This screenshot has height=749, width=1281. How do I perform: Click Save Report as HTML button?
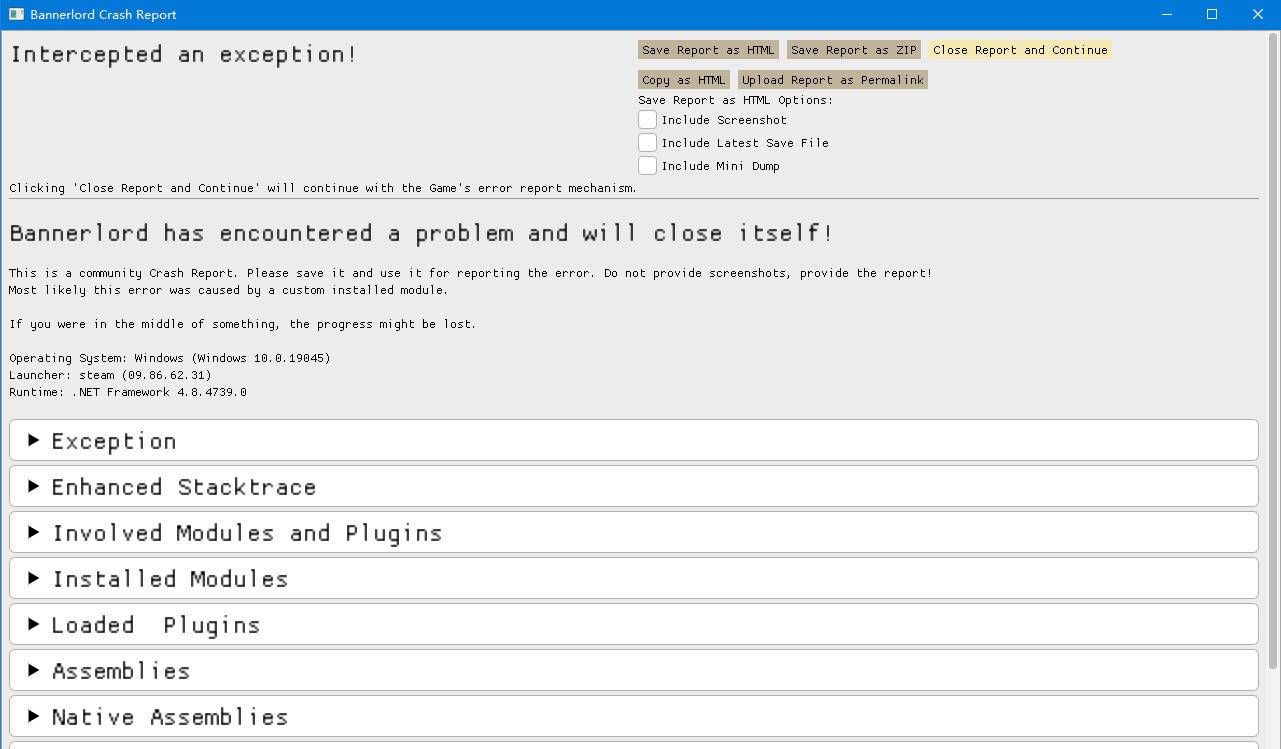708,50
